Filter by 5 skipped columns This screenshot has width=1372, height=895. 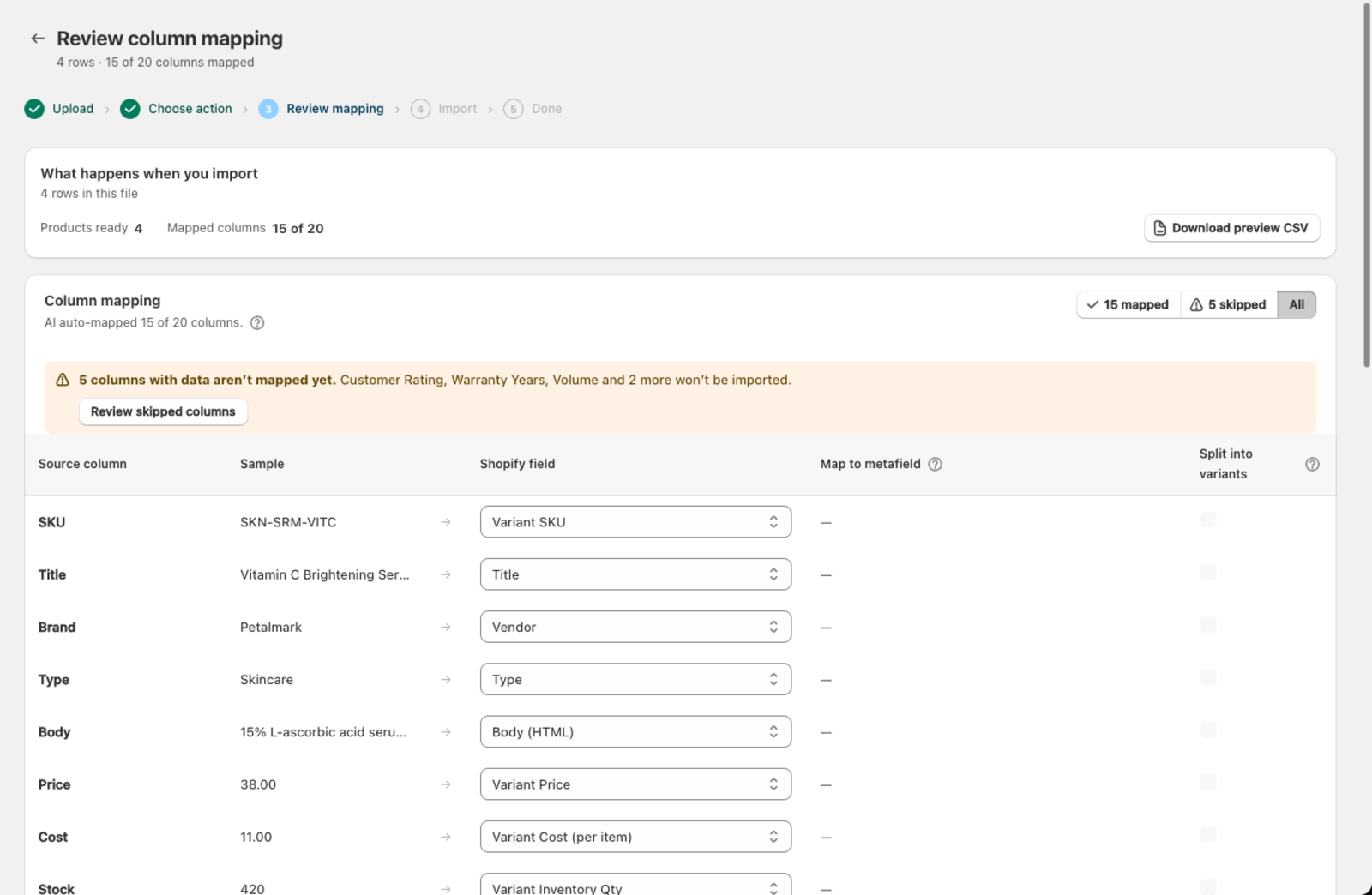(1228, 304)
